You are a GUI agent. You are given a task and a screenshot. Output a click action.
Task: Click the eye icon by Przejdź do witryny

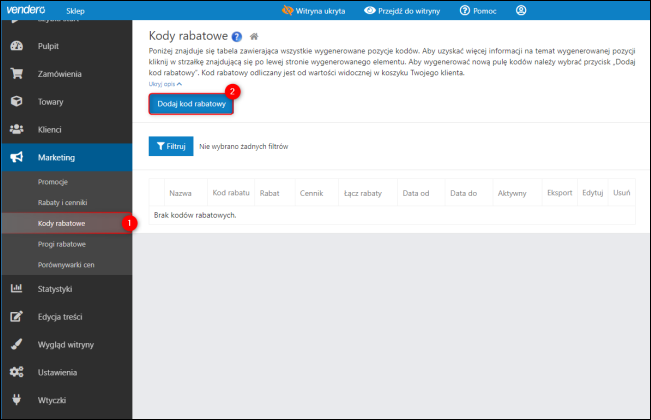[x=370, y=10]
